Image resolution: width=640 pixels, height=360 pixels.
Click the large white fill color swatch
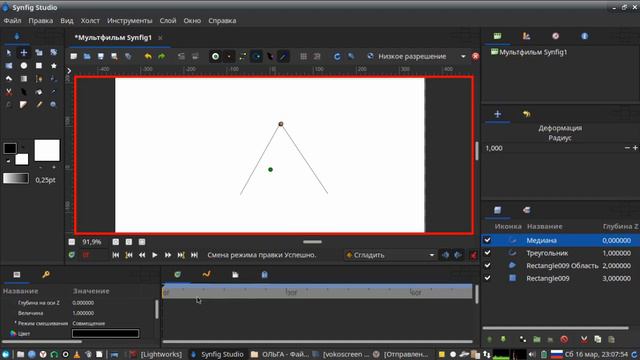pos(47,150)
